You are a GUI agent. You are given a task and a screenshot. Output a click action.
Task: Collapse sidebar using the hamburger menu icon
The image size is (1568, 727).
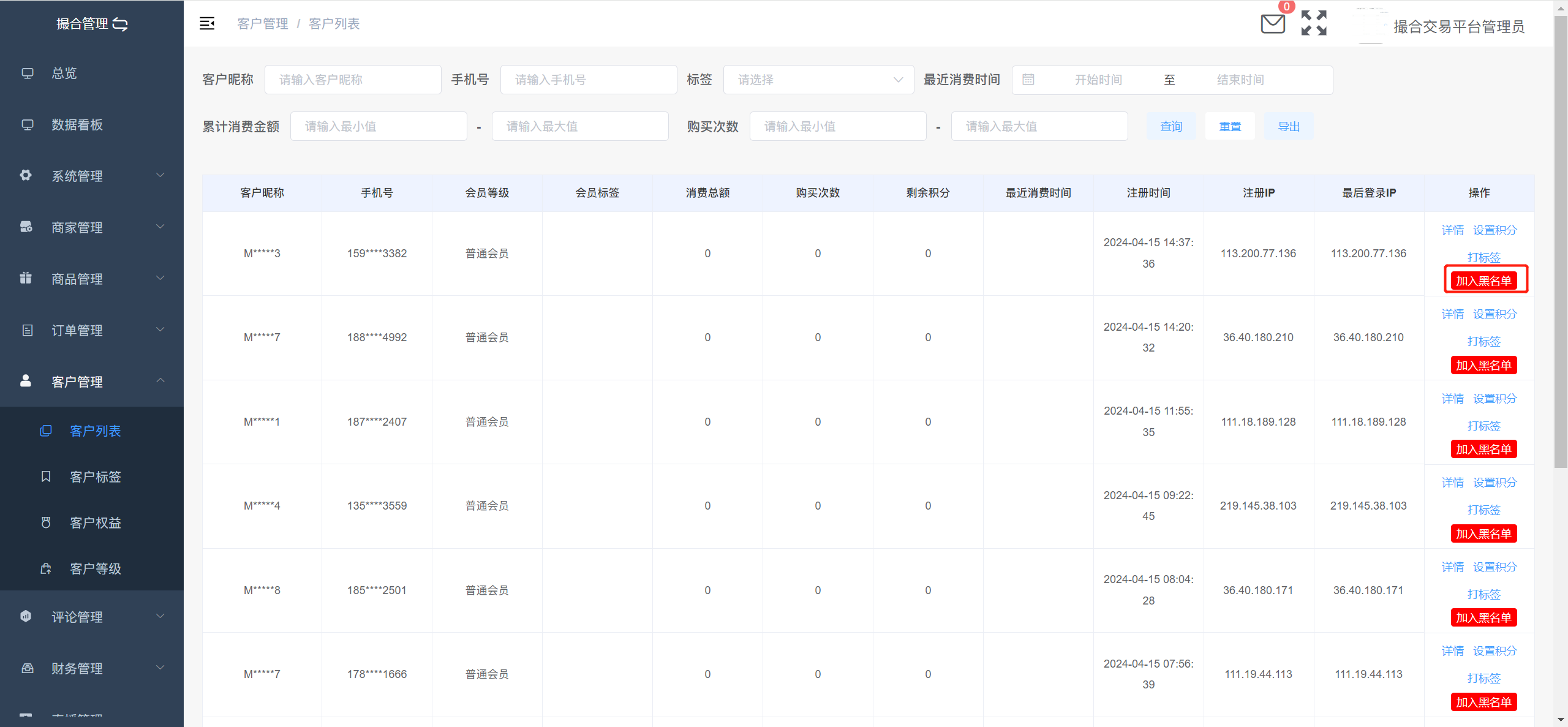207,23
